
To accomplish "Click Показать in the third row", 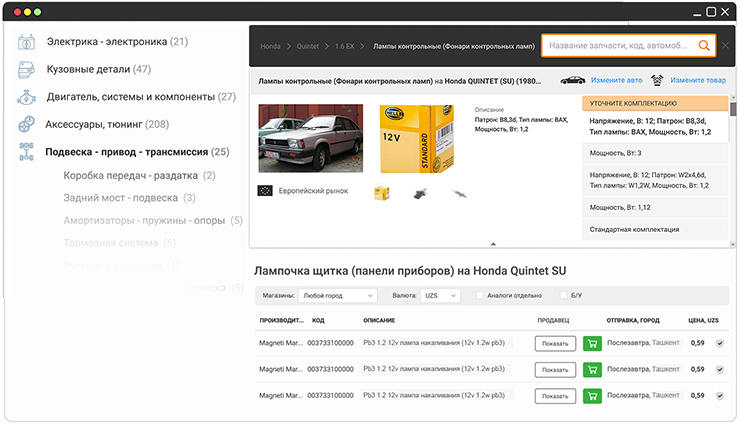I will pos(555,396).
